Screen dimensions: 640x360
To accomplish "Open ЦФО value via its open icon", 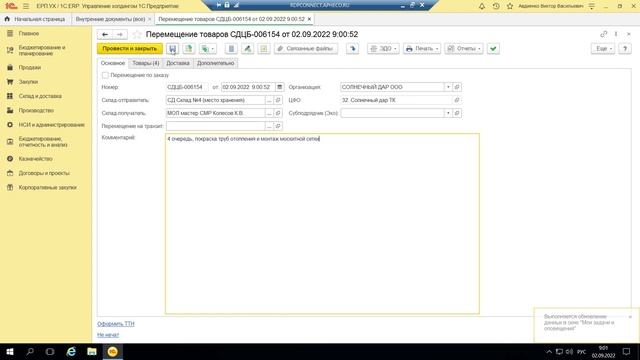I will click(457, 100).
